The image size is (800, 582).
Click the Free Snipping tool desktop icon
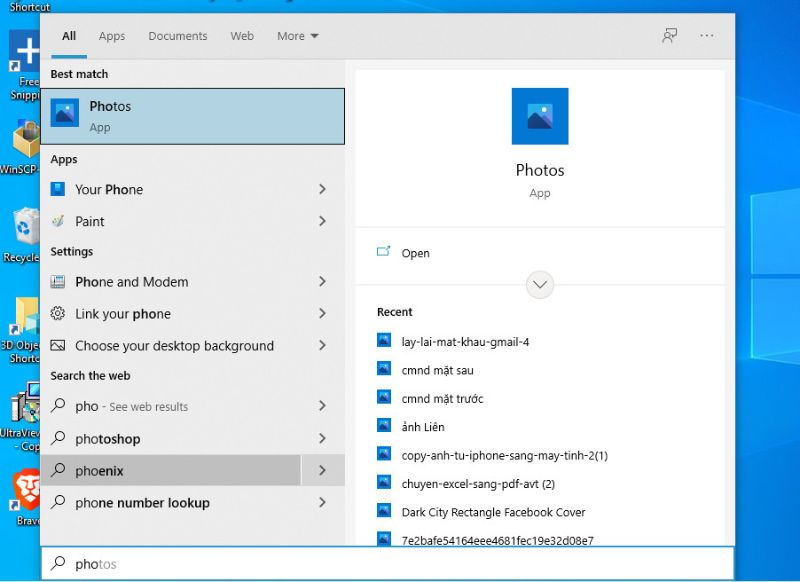click(x=24, y=50)
